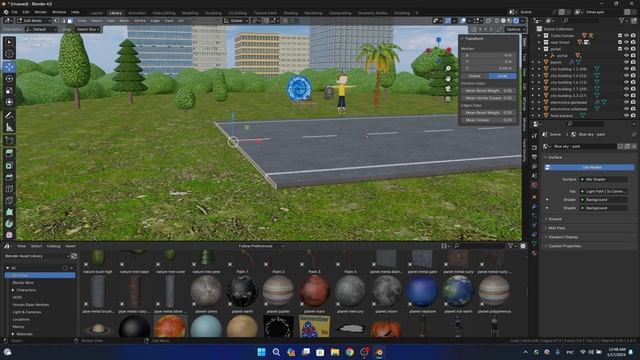Toggle the second outliner collection's exclude checkbox
The height and width of the screenshot is (360, 640).
click(620, 42)
